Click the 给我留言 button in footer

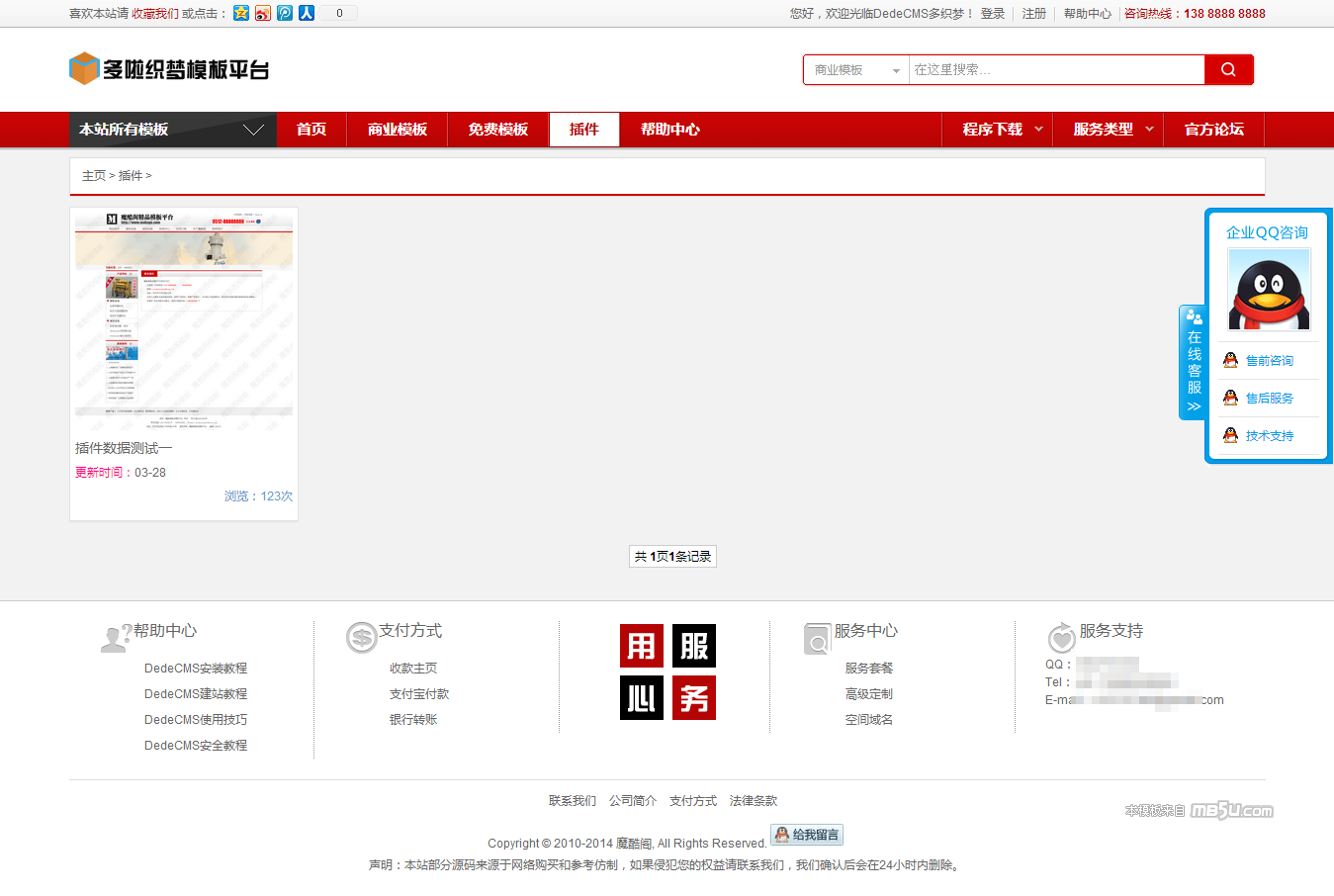[x=807, y=835]
